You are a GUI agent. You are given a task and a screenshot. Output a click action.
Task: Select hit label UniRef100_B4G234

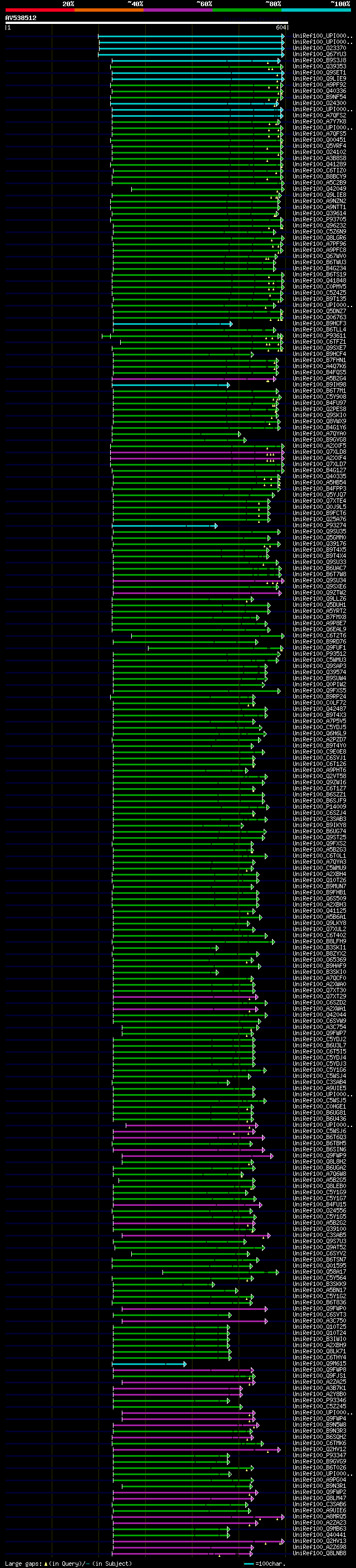click(x=319, y=269)
